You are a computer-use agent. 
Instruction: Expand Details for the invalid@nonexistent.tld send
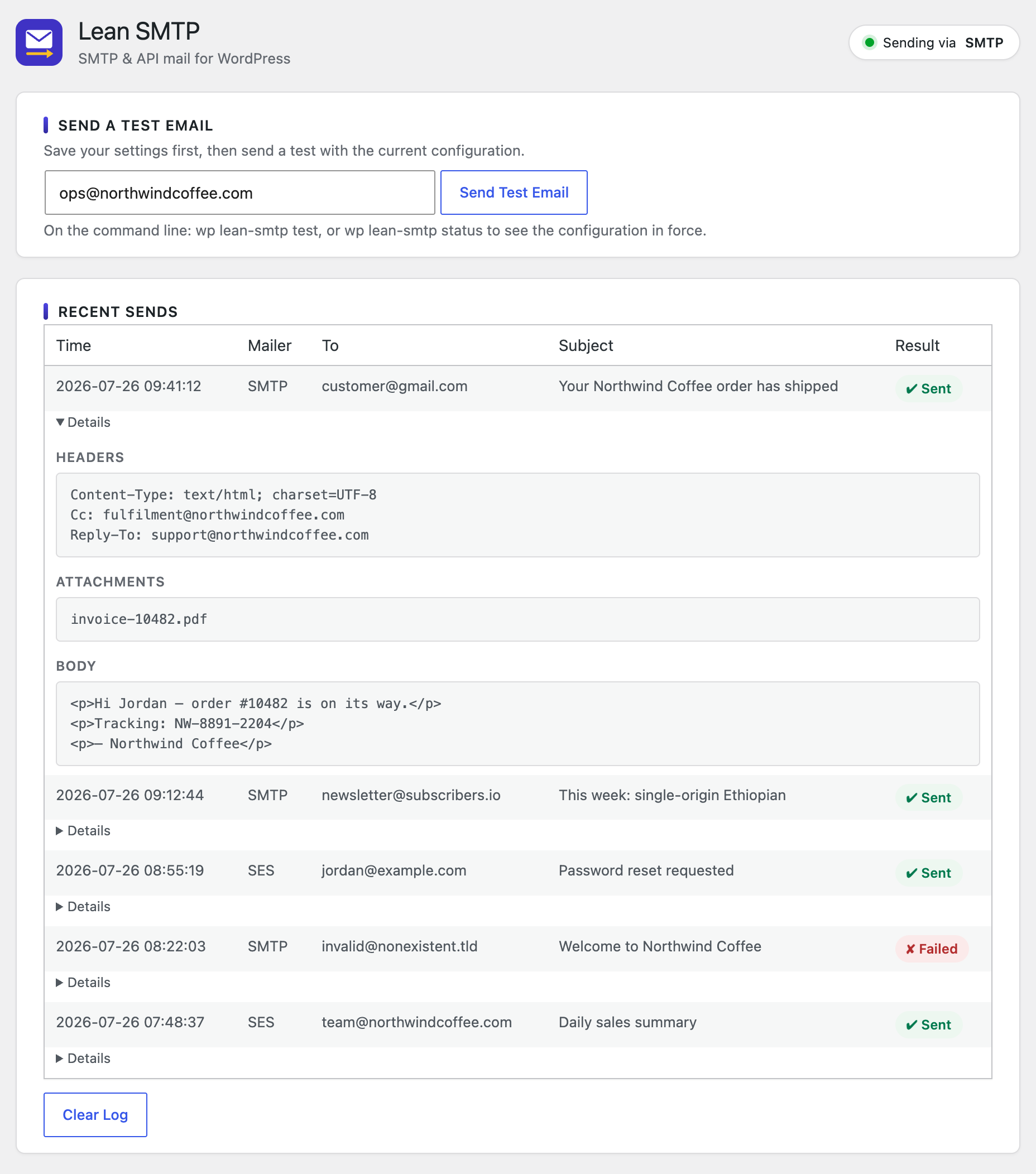83,982
